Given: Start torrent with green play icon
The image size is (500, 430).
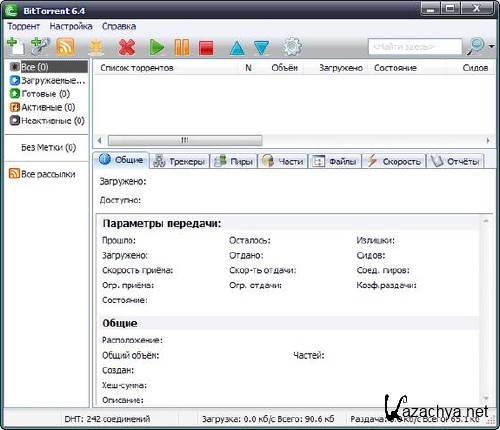Looking at the screenshot, I should [156, 47].
